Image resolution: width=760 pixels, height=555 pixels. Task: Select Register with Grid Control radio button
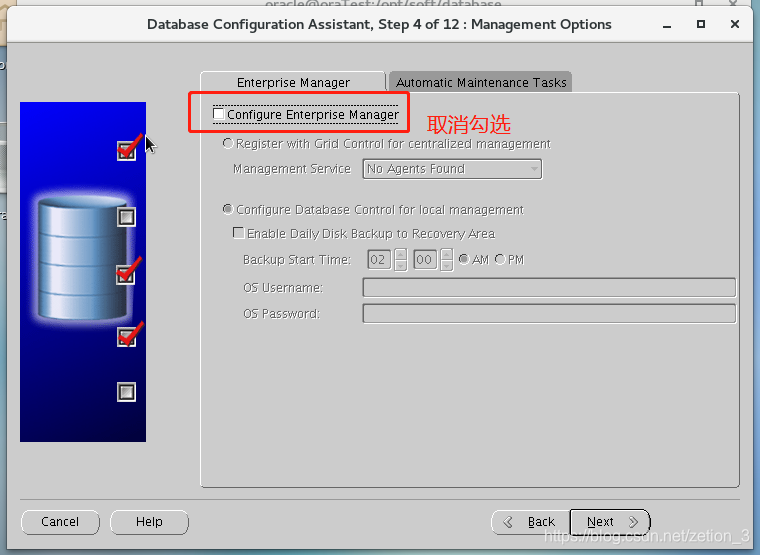click(227, 143)
